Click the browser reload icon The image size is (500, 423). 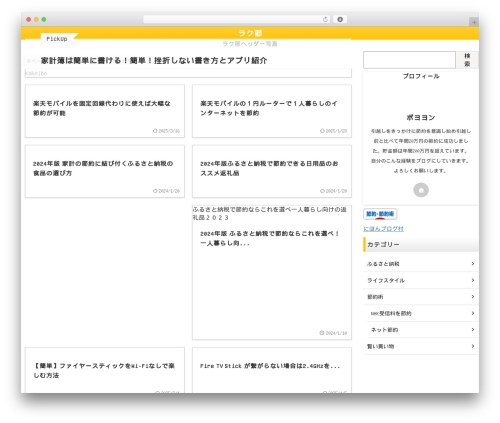tap(325, 19)
